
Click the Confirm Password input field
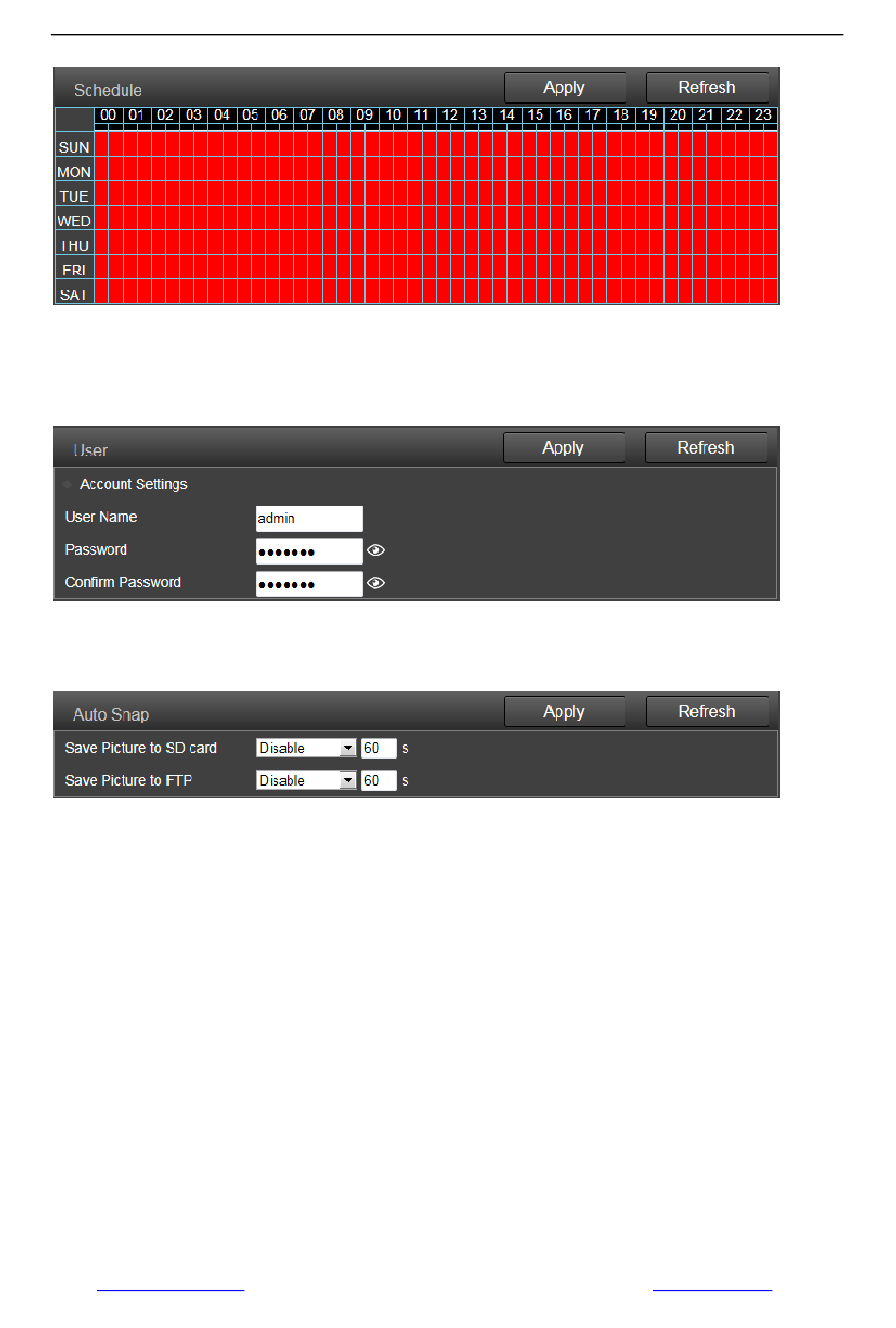308,584
